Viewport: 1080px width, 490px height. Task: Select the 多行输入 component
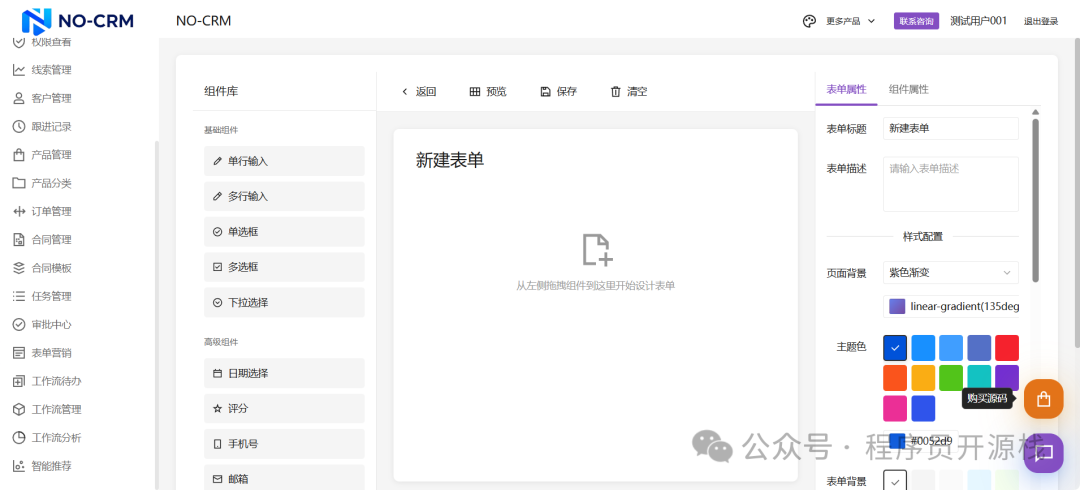284,196
